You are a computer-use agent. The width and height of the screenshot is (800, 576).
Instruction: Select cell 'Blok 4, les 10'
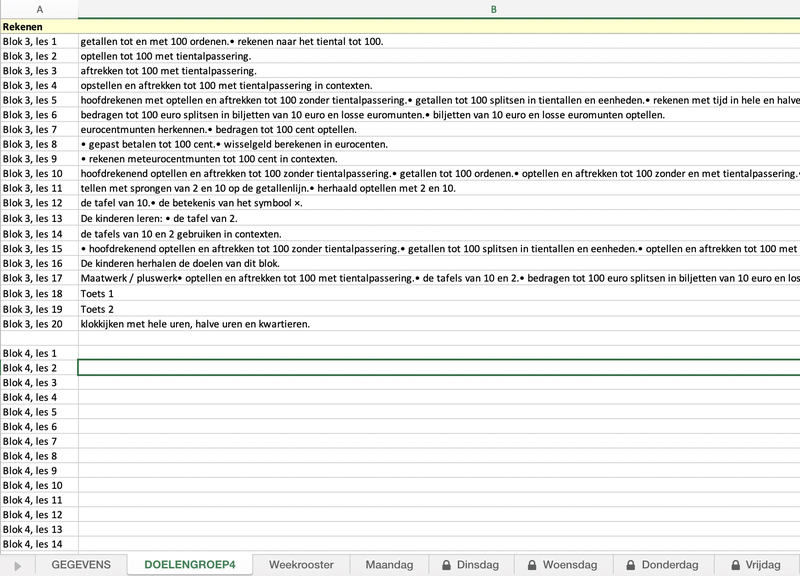[39, 485]
